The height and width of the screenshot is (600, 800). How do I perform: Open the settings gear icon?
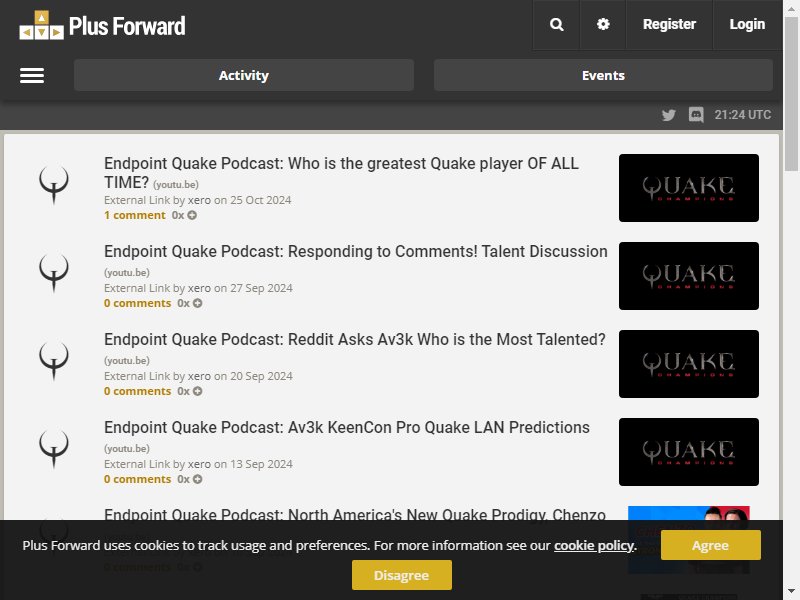click(603, 24)
